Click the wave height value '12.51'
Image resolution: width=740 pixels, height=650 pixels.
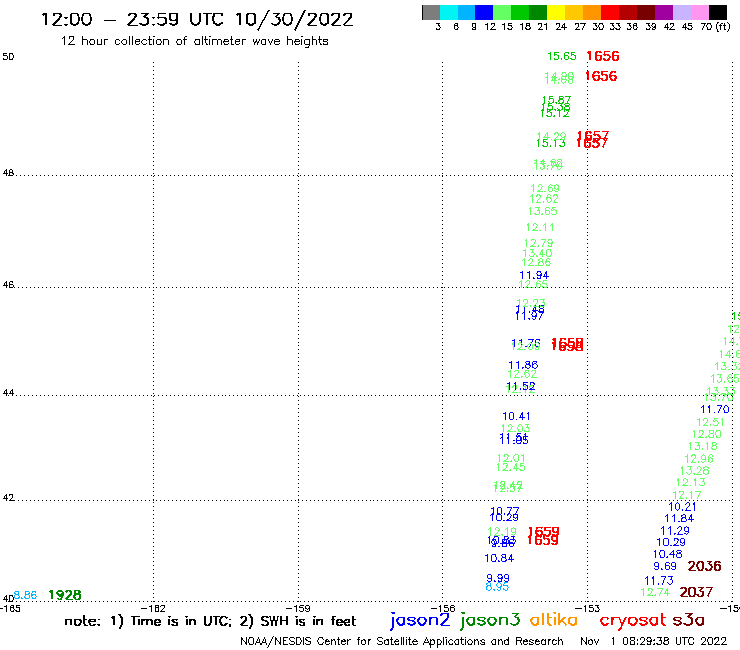tap(710, 422)
